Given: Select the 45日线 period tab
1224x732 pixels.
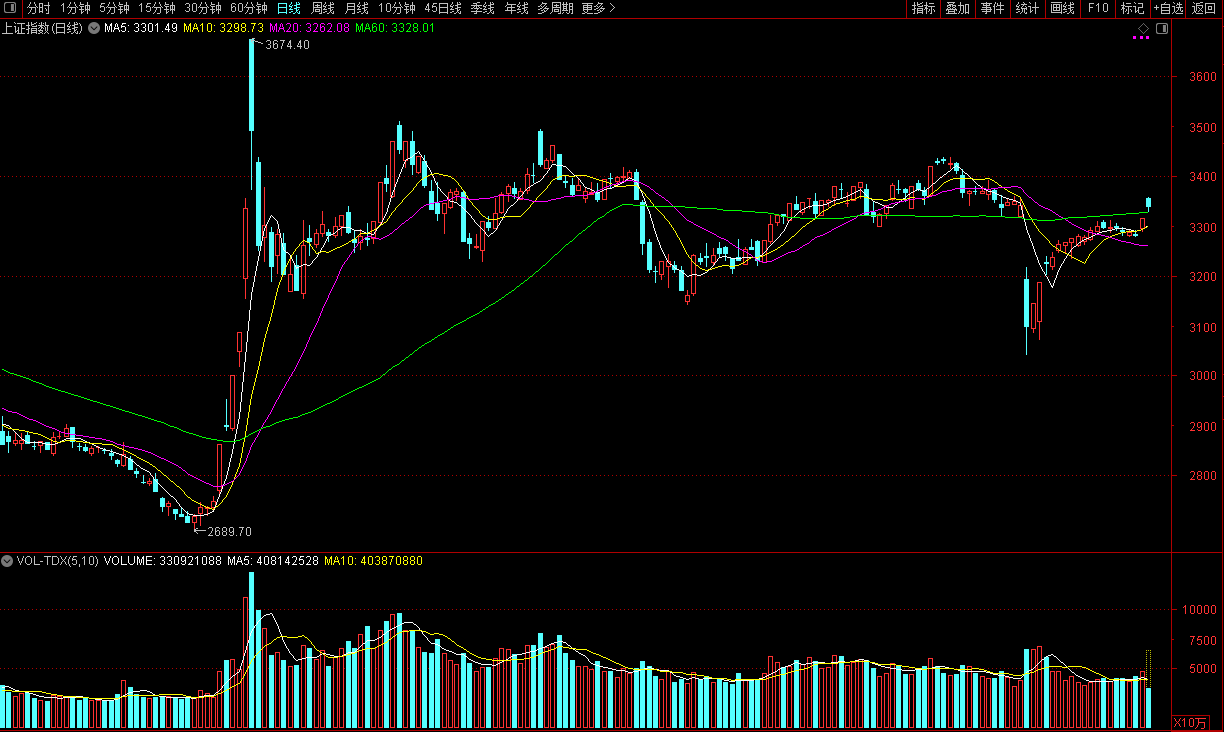Looking at the screenshot, I should coord(443,8).
